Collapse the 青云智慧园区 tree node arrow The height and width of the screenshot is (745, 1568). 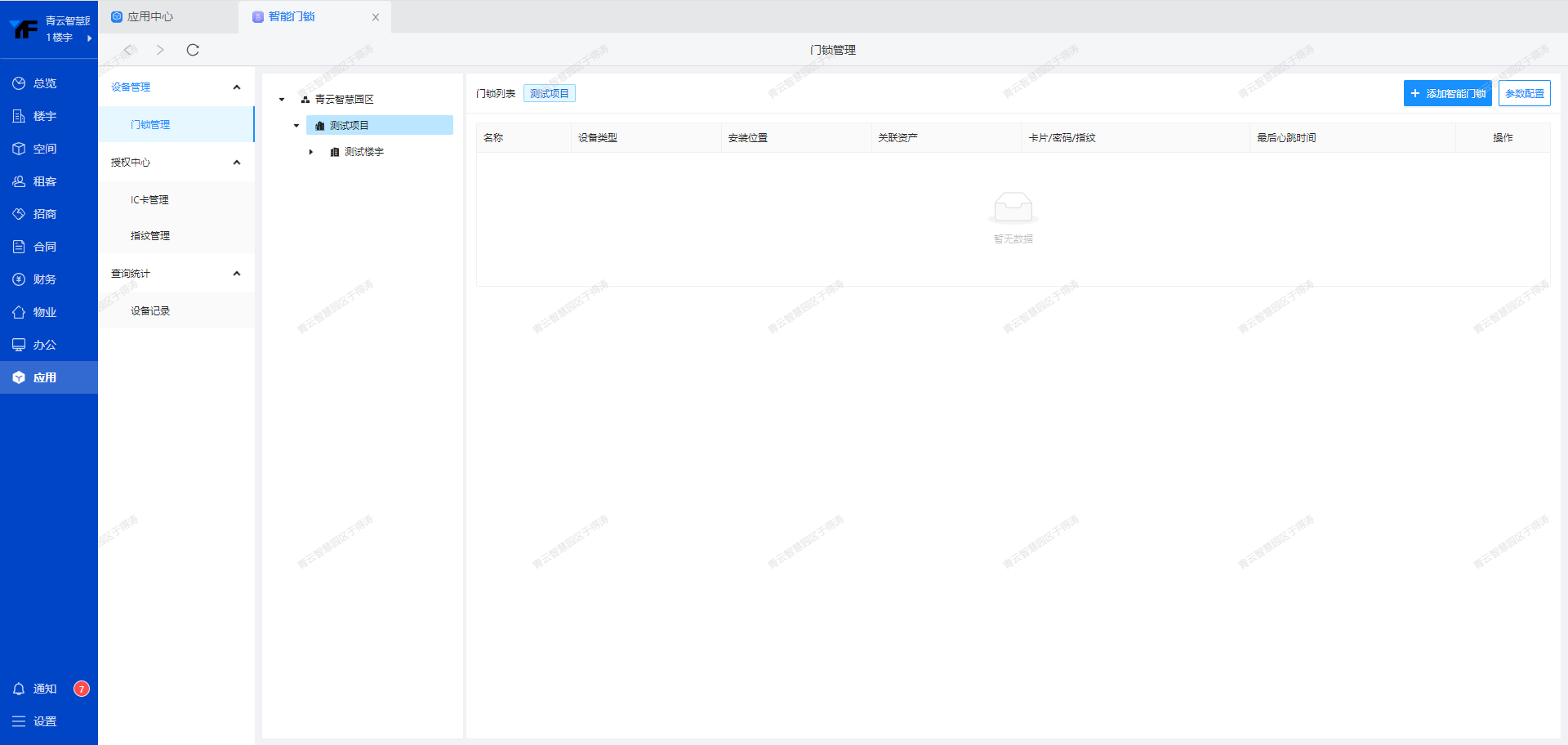pyautogui.click(x=282, y=100)
